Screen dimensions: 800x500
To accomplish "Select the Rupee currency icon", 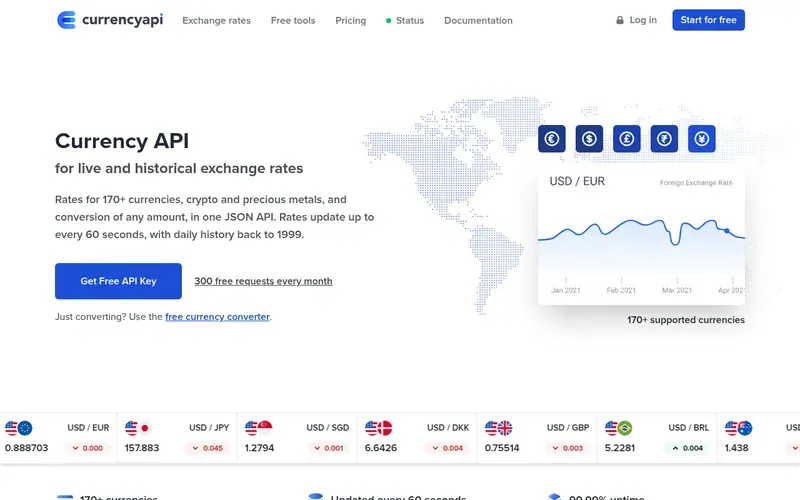I will (x=664, y=139).
